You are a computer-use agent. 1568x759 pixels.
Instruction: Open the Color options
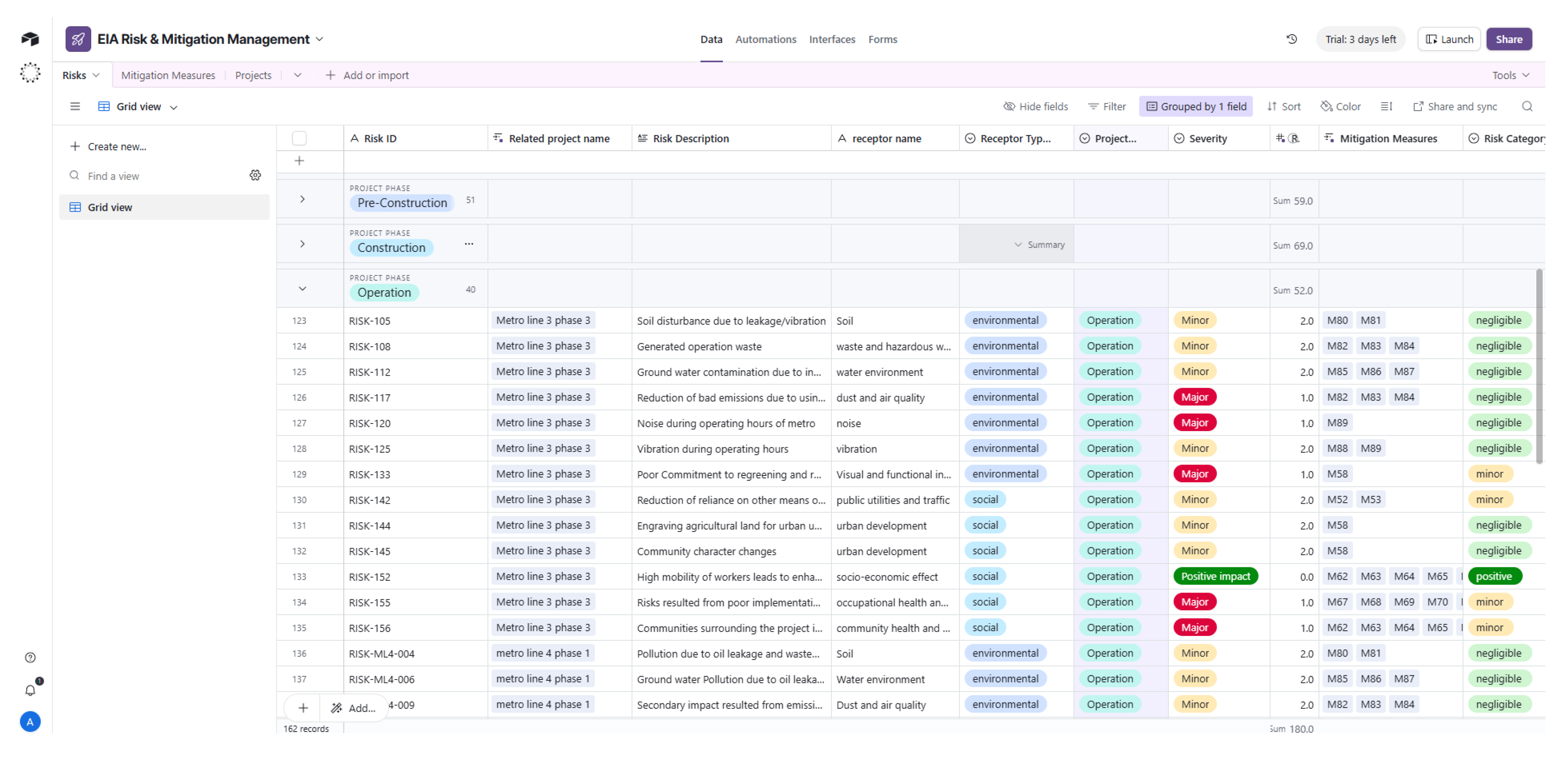(x=1341, y=107)
